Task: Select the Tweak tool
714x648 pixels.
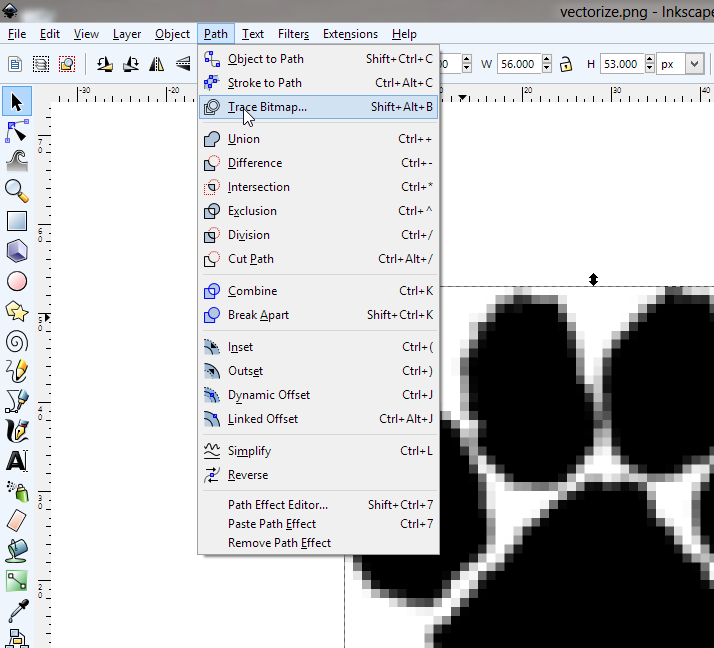Action: [x=17, y=161]
